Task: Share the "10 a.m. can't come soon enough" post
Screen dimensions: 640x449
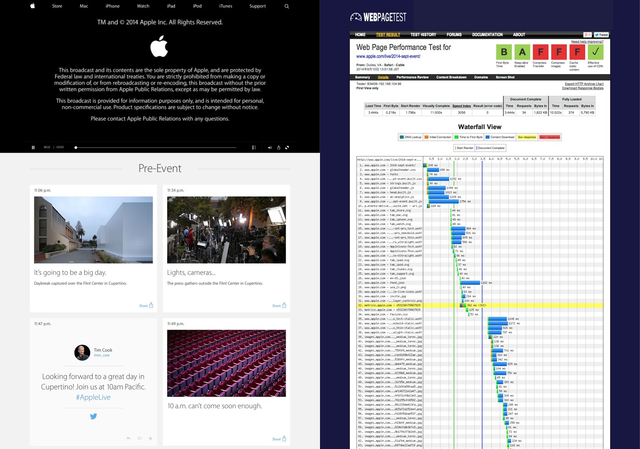Action: [279, 439]
